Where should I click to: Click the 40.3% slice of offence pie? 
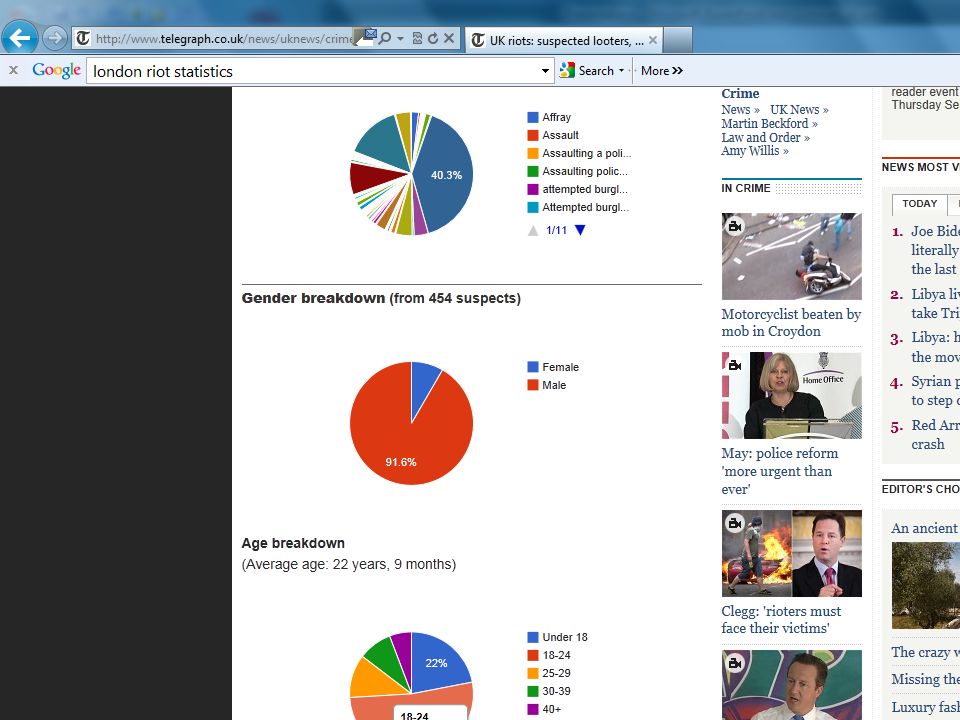click(x=446, y=175)
